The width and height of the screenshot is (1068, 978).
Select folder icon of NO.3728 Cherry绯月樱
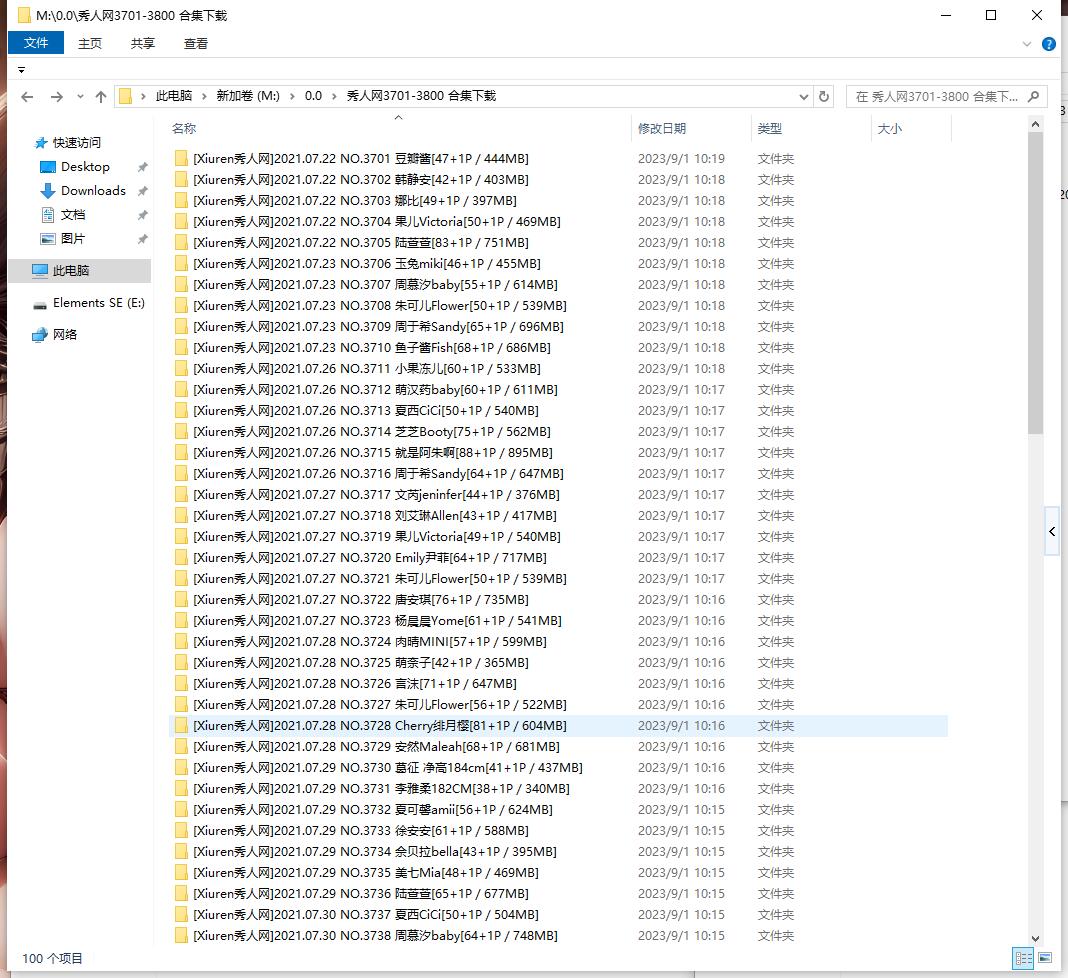pyautogui.click(x=181, y=726)
